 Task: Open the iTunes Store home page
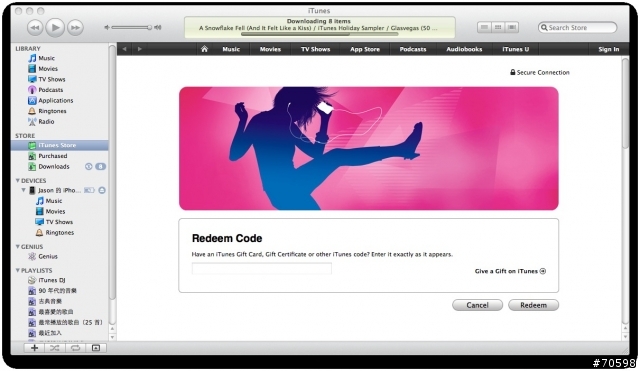coord(204,49)
